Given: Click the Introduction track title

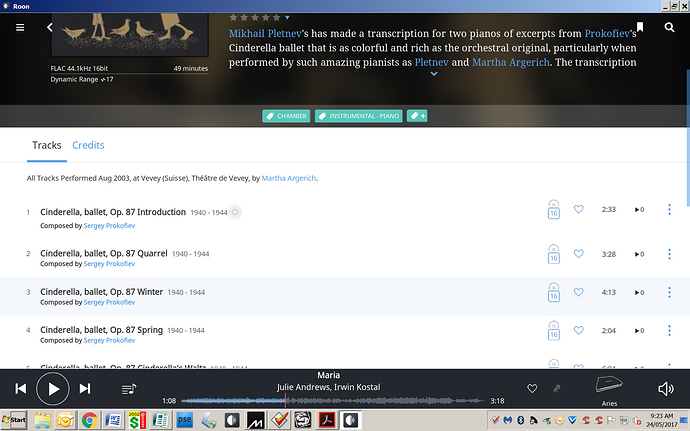Looking at the screenshot, I should (113, 212).
